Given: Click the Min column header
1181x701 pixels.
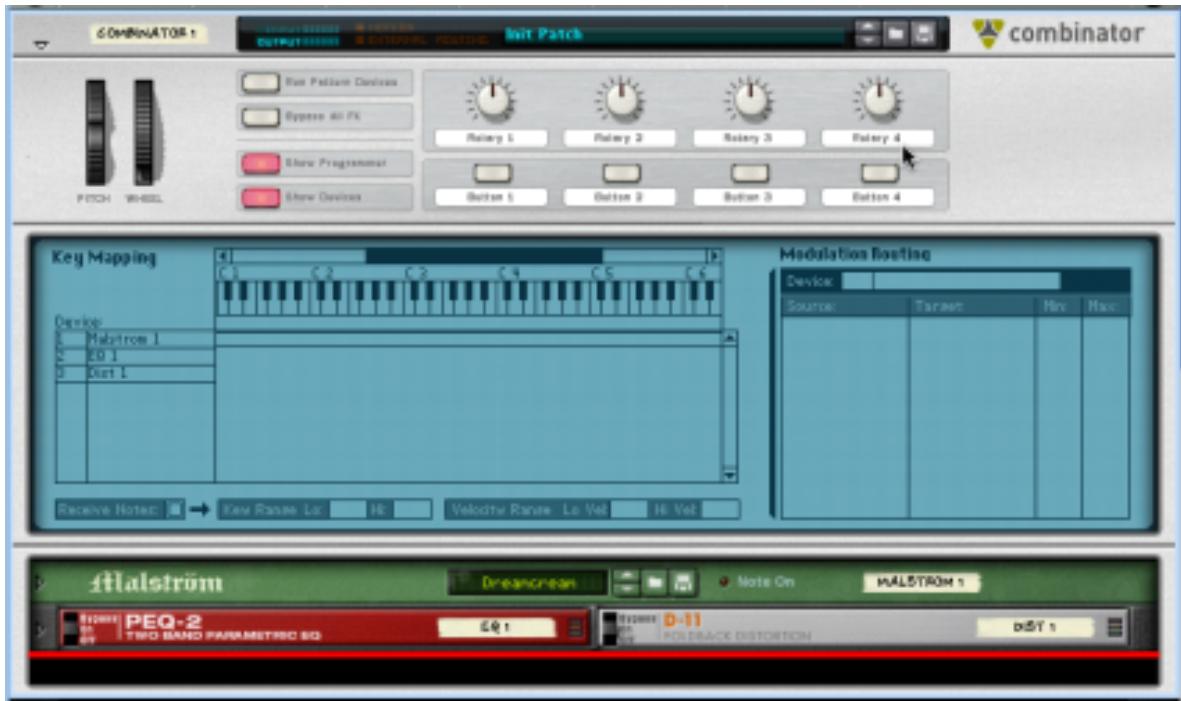Looking at the screenshot, I should click(x=1058, y=306).
